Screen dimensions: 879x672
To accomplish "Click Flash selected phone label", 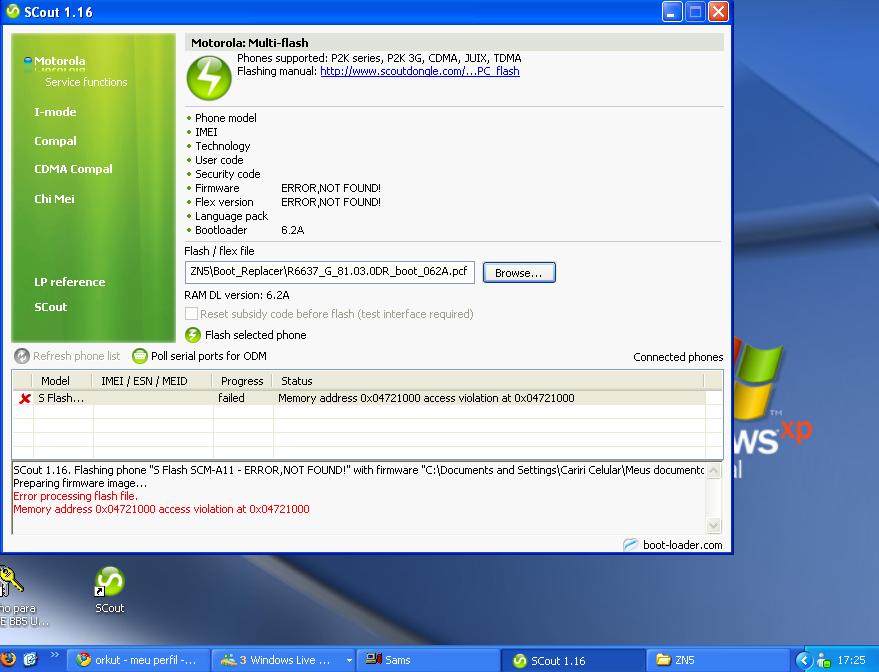I will [x=256, y=335].
